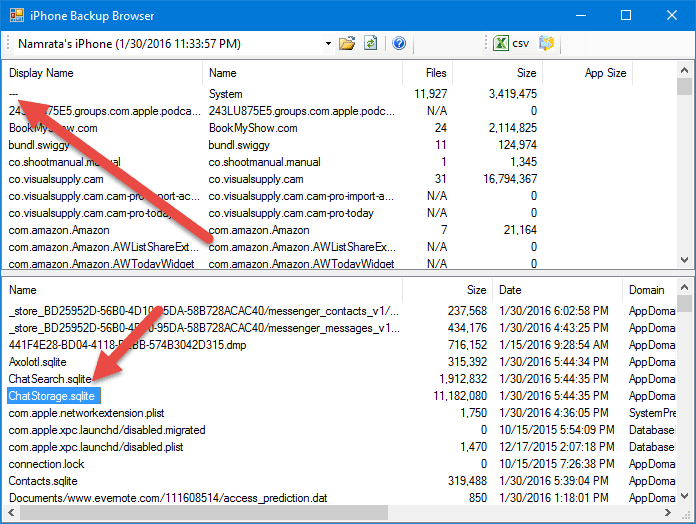Screen dimensions: 696x524
Task: Sort file list by Name header
Action: point(202,290)
